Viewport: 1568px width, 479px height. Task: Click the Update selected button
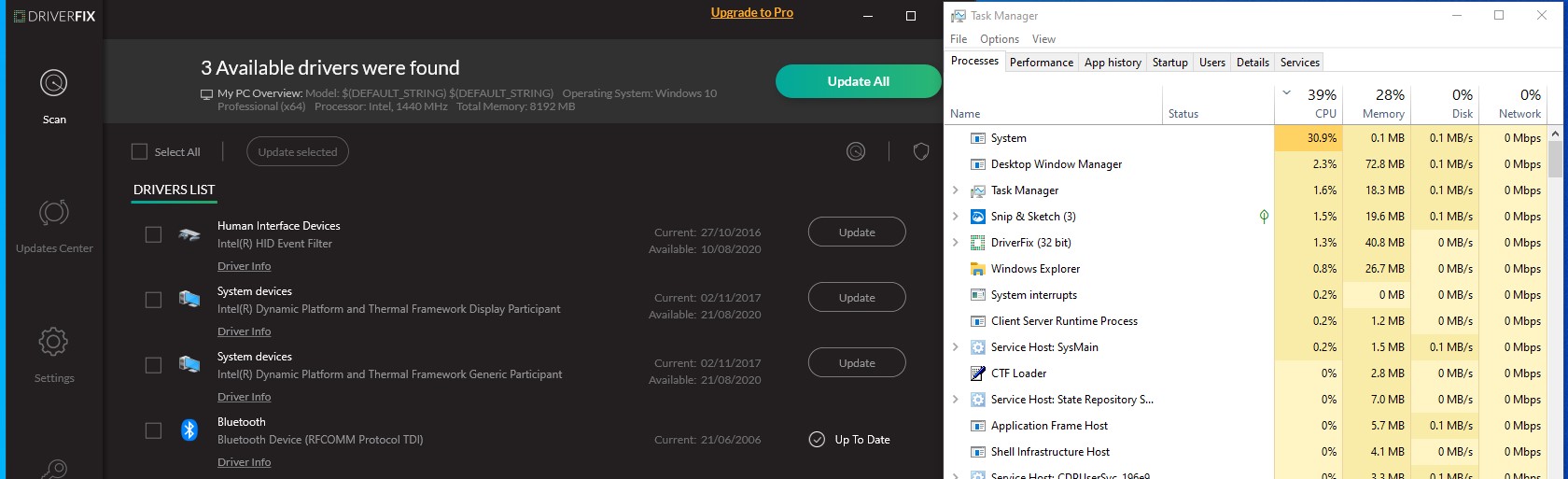pyautogui.click(x=298, y=151)
